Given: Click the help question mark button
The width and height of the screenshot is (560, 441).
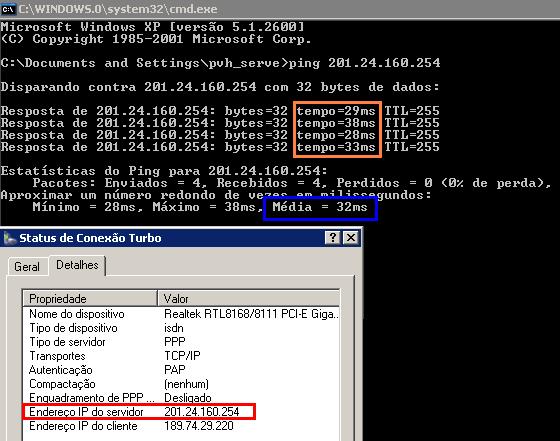Looking at the screenshot, I should tap(332, 237).
